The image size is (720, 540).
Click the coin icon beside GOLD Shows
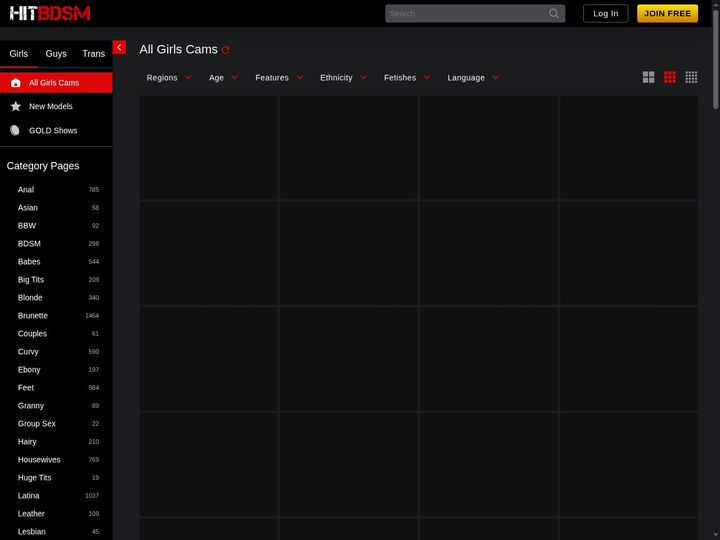click(15, 130)
